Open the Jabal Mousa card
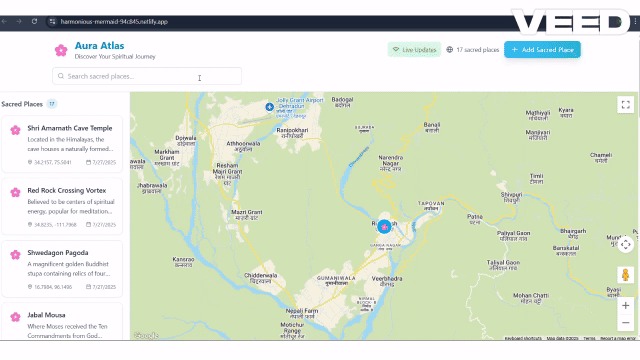This screenshot has height=360, width=640. point(62,322)
